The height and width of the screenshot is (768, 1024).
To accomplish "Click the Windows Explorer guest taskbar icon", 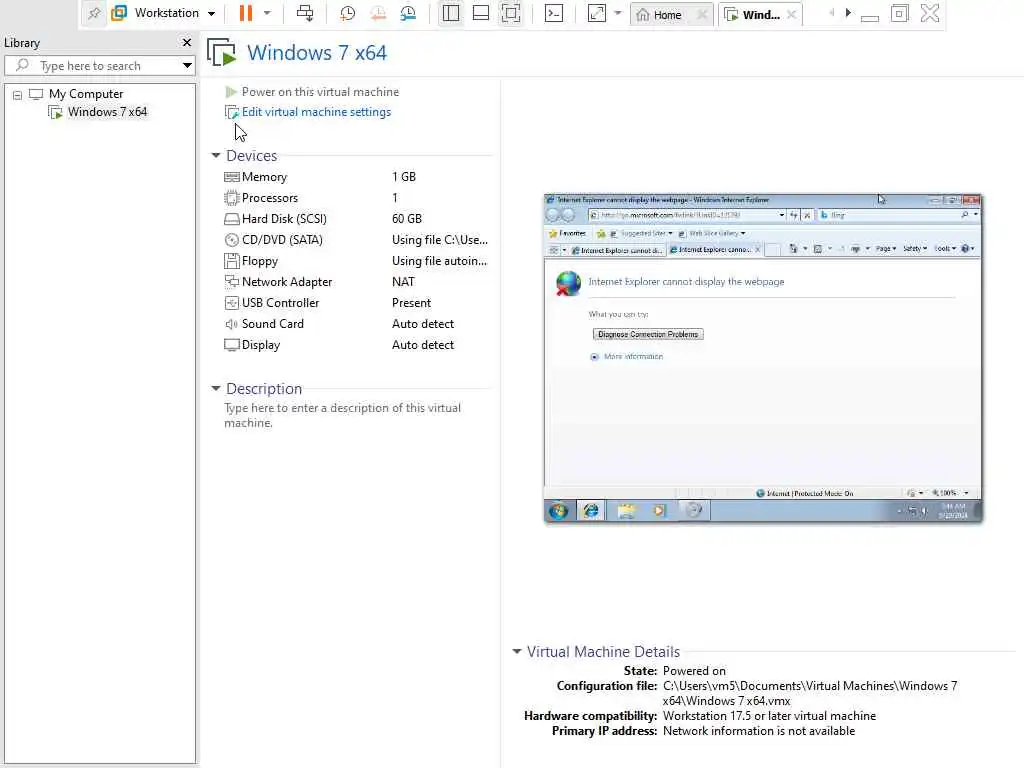I will (x=626, y=511).
